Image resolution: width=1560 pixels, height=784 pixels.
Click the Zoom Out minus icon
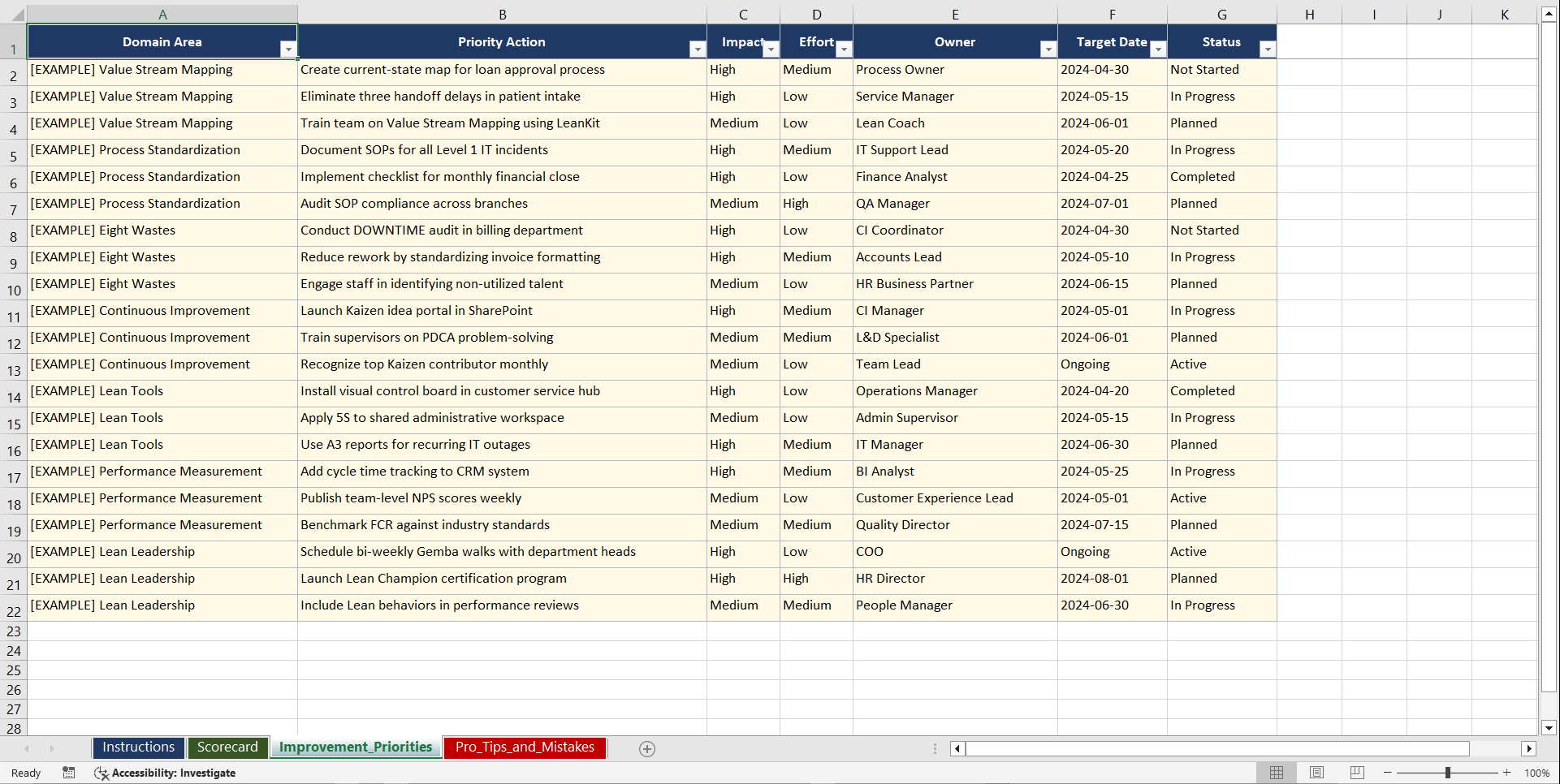pyautogui.click(x=1388, y=773)
